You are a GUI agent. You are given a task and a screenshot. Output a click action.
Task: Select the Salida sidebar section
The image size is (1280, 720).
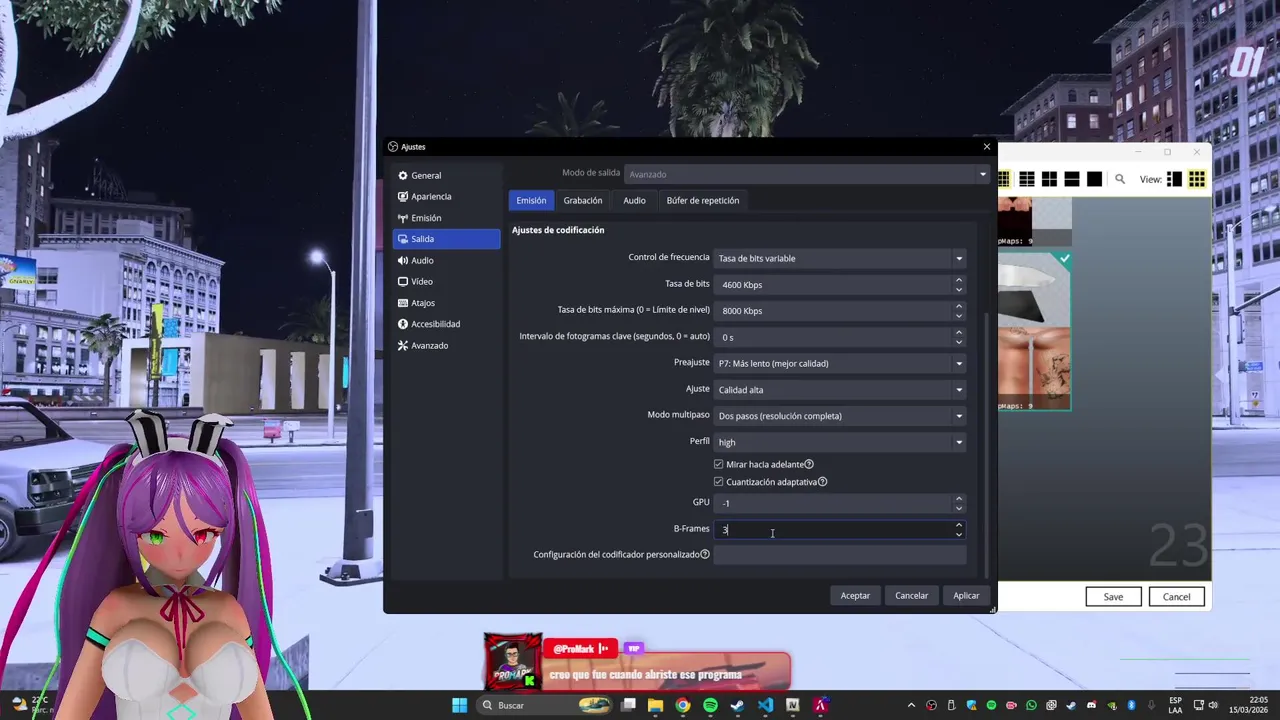tap(446, 239)
